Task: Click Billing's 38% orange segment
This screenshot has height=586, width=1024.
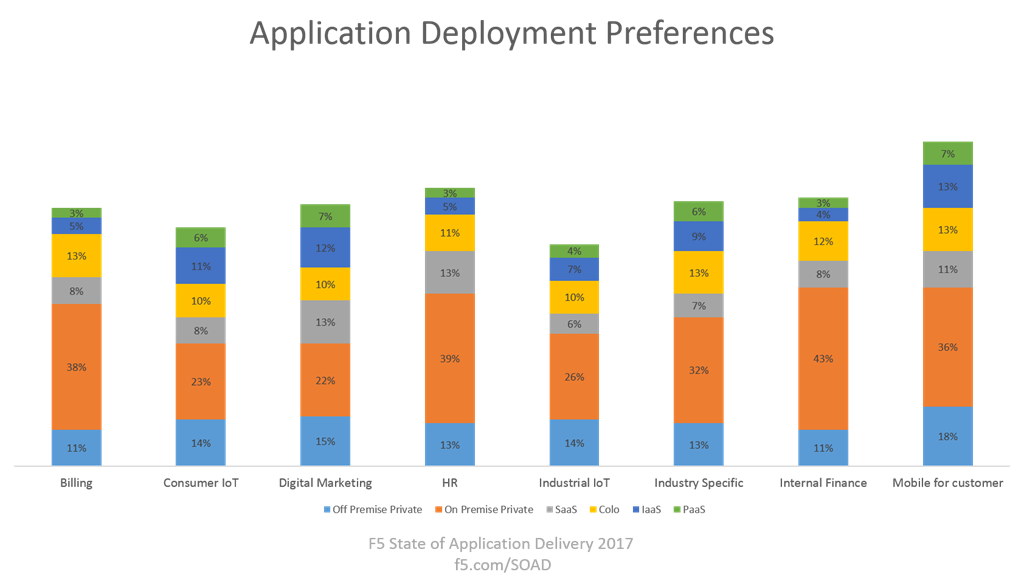Action: pyautogui.click(x=76, y=366)
